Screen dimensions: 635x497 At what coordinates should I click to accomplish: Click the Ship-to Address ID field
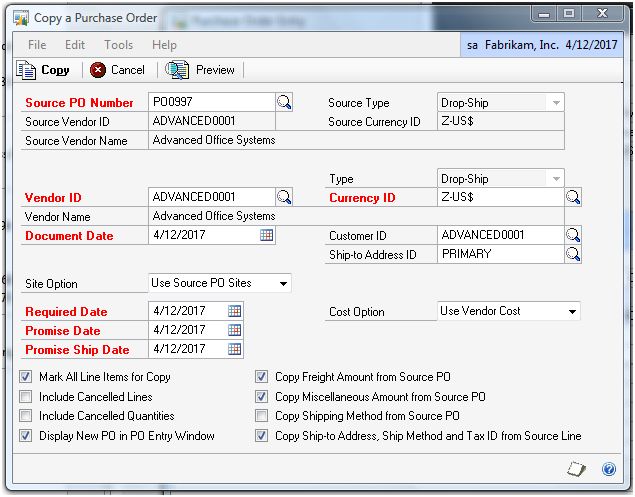[x=501, y=254]
